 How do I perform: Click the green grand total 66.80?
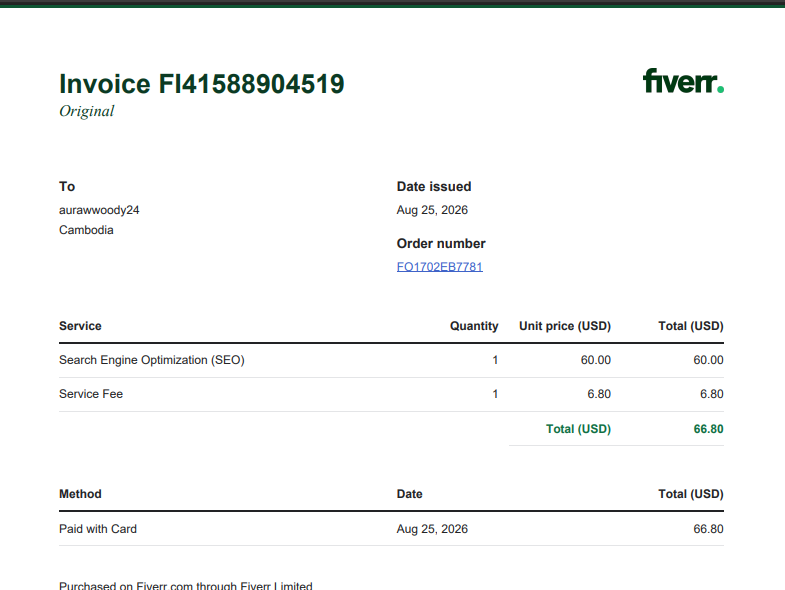coord(708,429)
